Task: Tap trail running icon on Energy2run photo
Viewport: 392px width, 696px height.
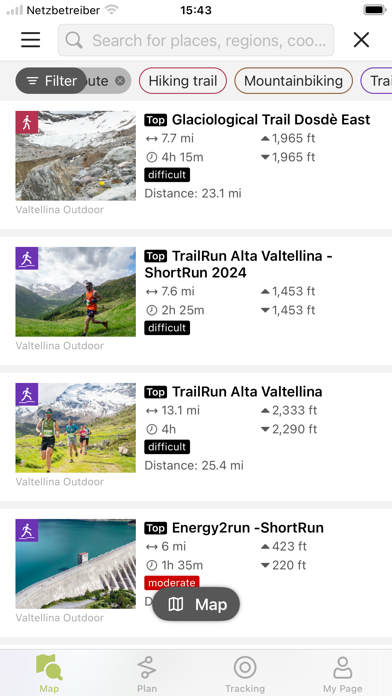Action: (27, 530)
